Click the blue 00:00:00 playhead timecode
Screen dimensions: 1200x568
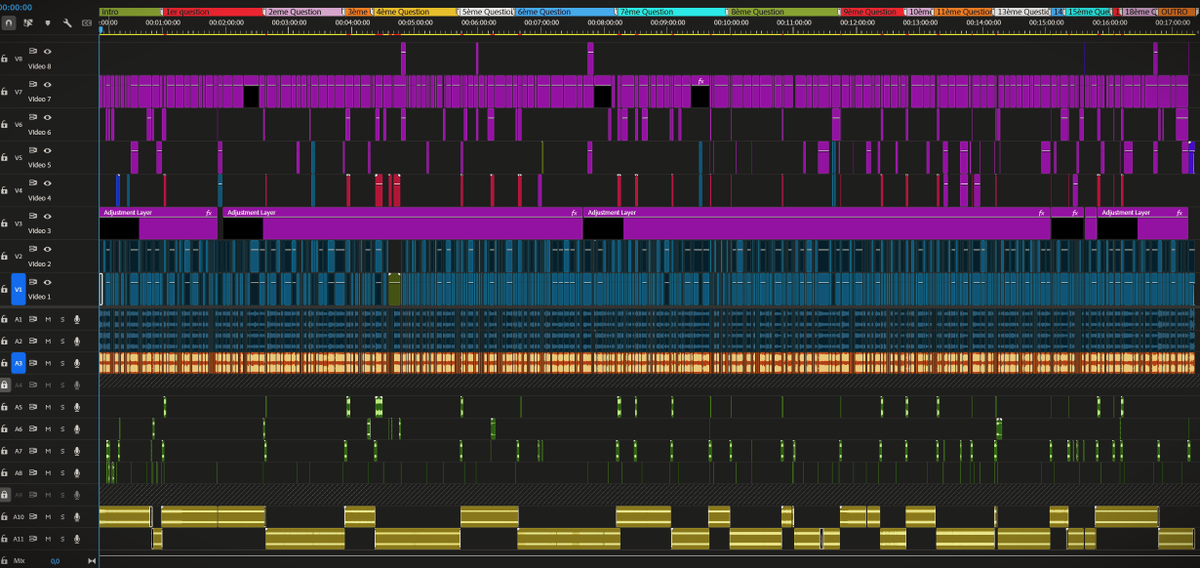tap(16, 6)
